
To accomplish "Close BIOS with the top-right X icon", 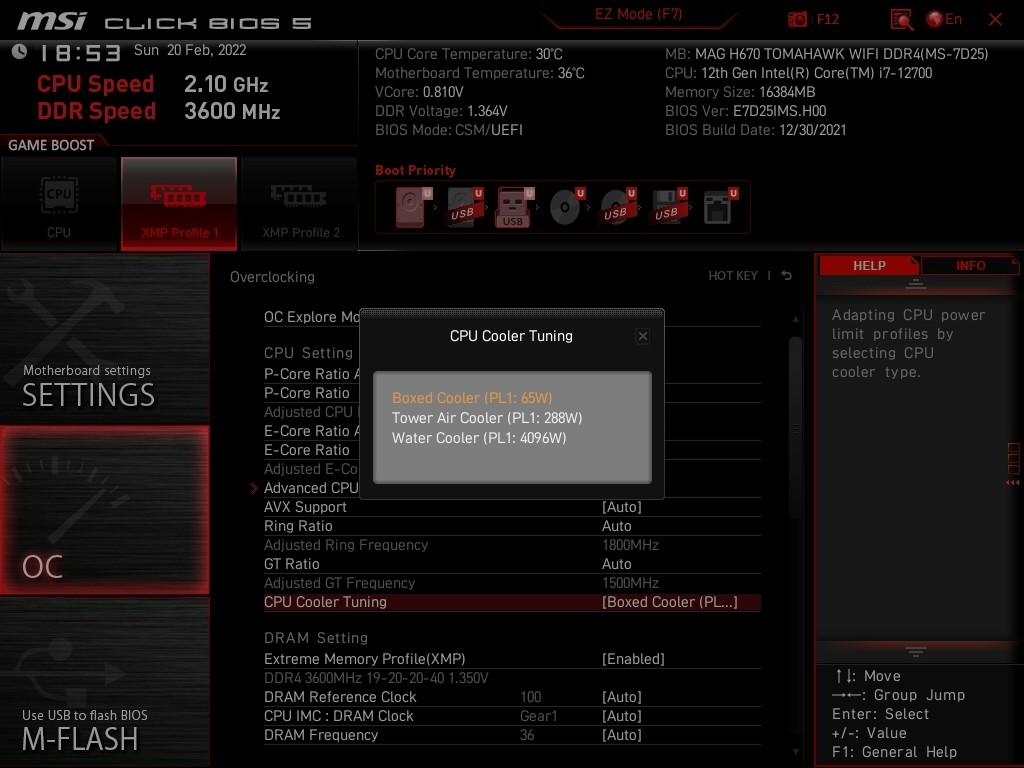I will point(995,20).
